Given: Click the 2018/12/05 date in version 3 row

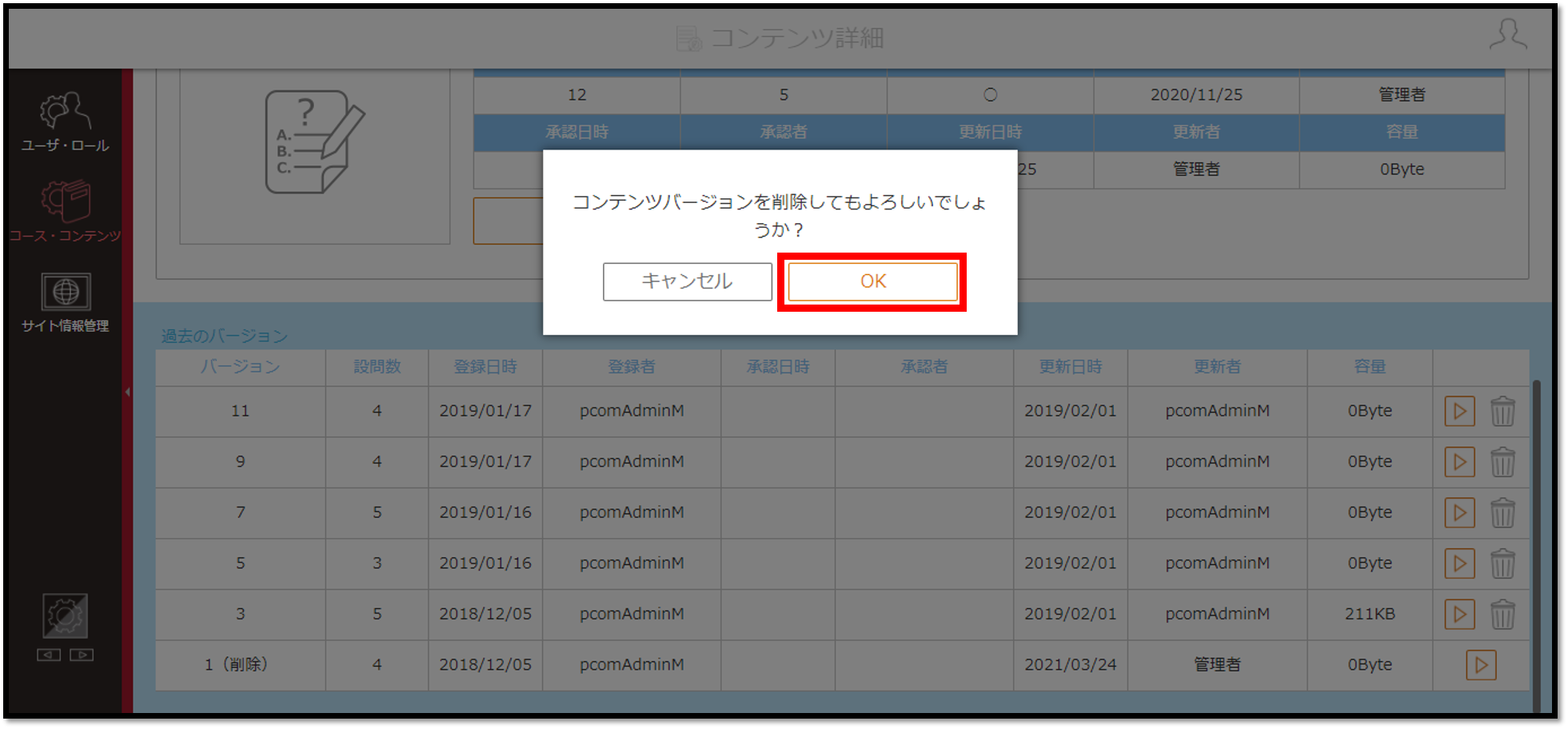Looking at the screenshot, I should pos(485,614).
